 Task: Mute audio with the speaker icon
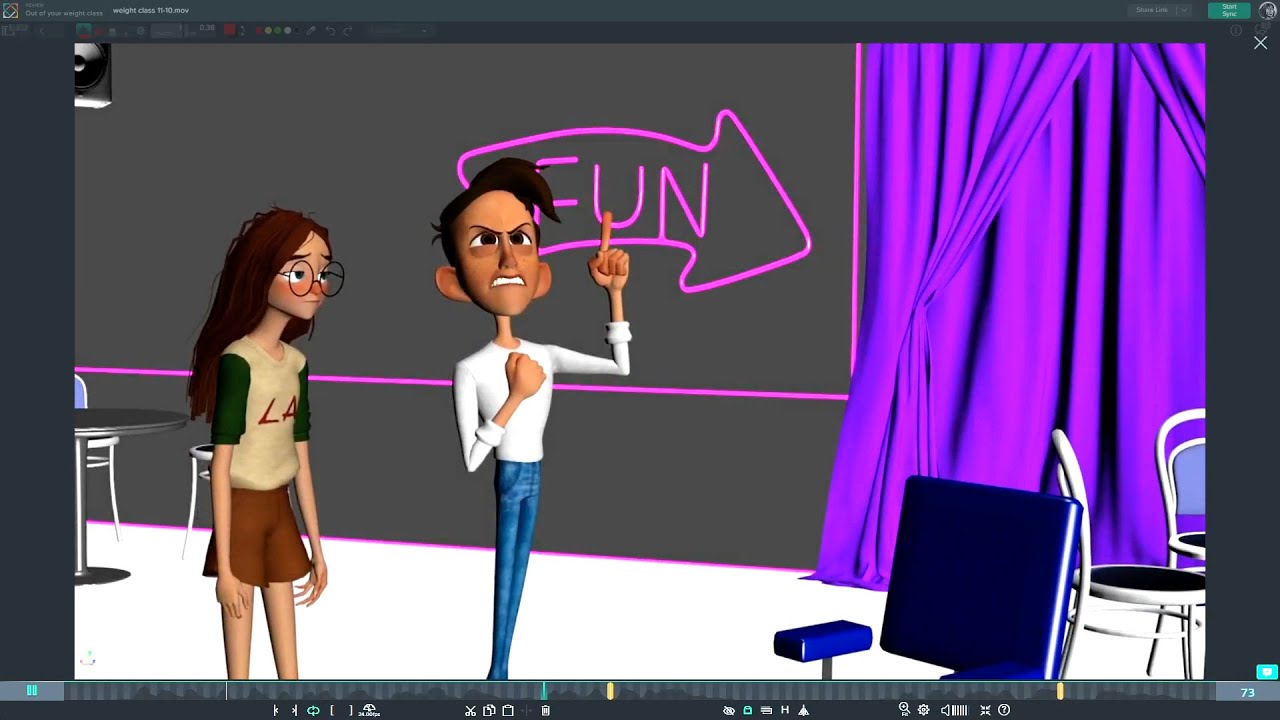[x=945, y=710]
